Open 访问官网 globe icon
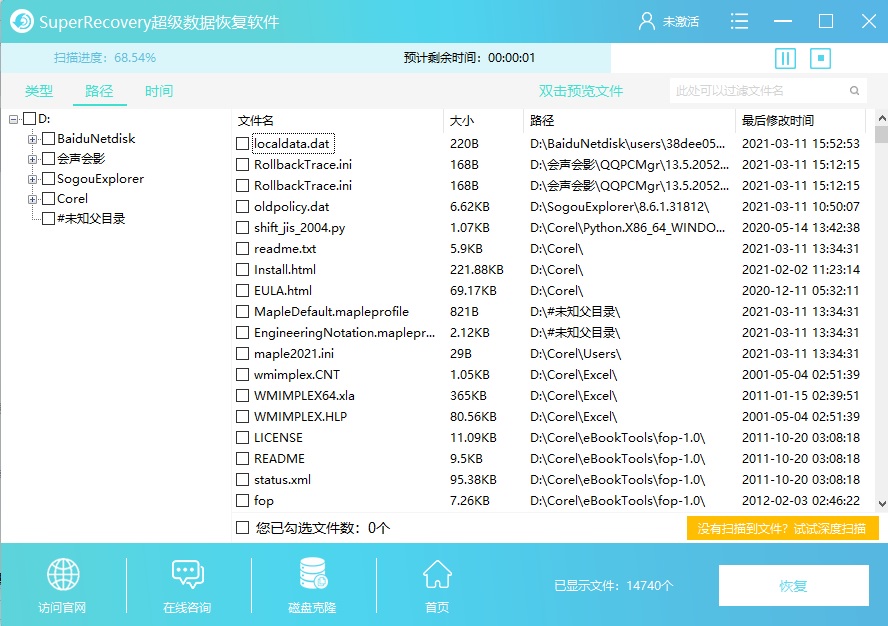Viewport: 888px width, 626px height. pos(63,574)
